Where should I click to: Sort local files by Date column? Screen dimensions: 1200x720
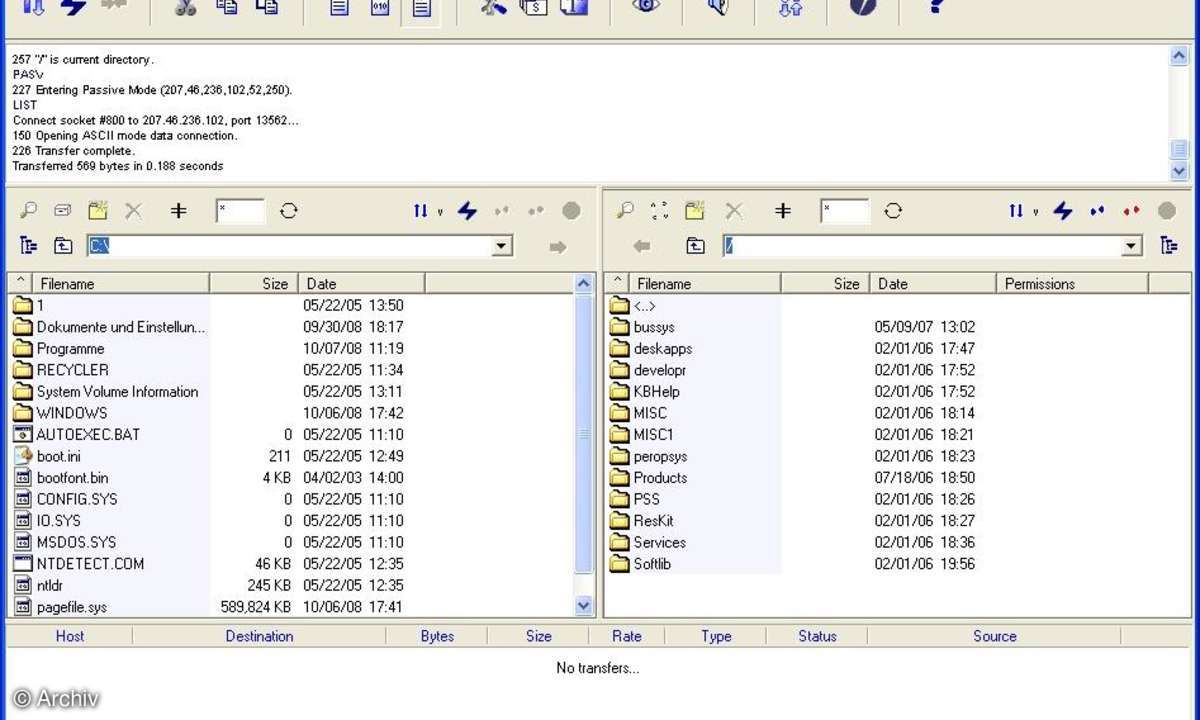(x=362, y=284)
